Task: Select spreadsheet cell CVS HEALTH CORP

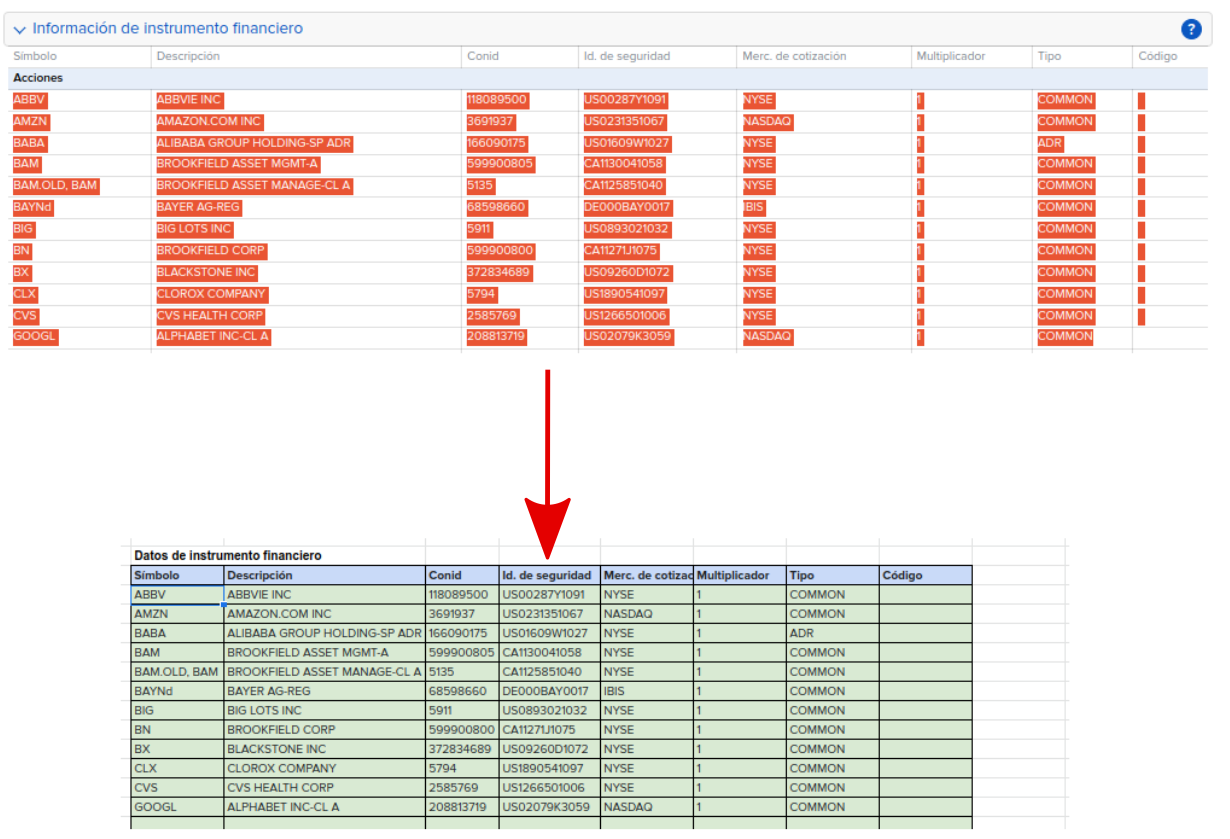Action: click(x=324, y=788)
